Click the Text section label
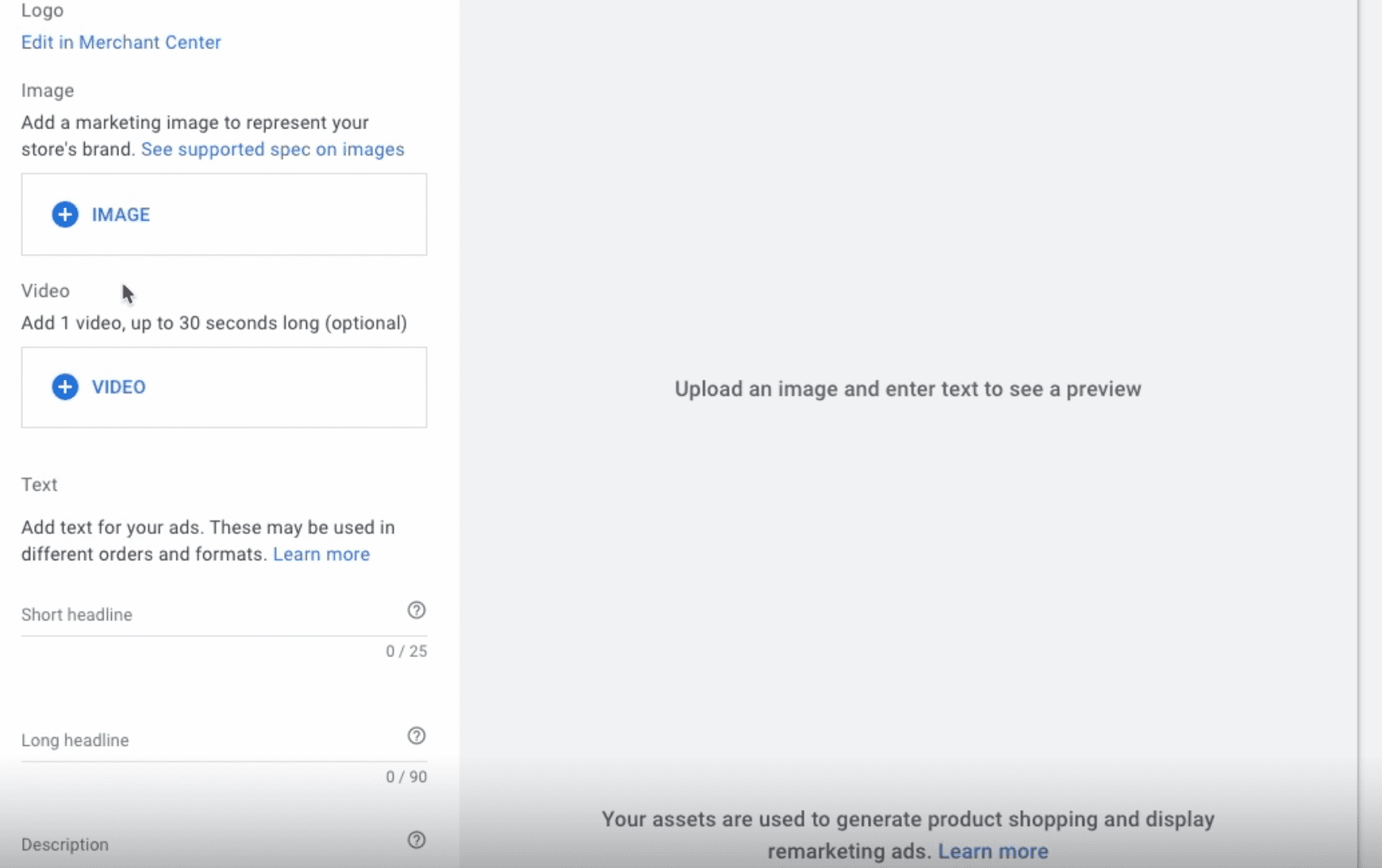The height and width of the screenshot is (868, 1382). (x=39, y=485)
